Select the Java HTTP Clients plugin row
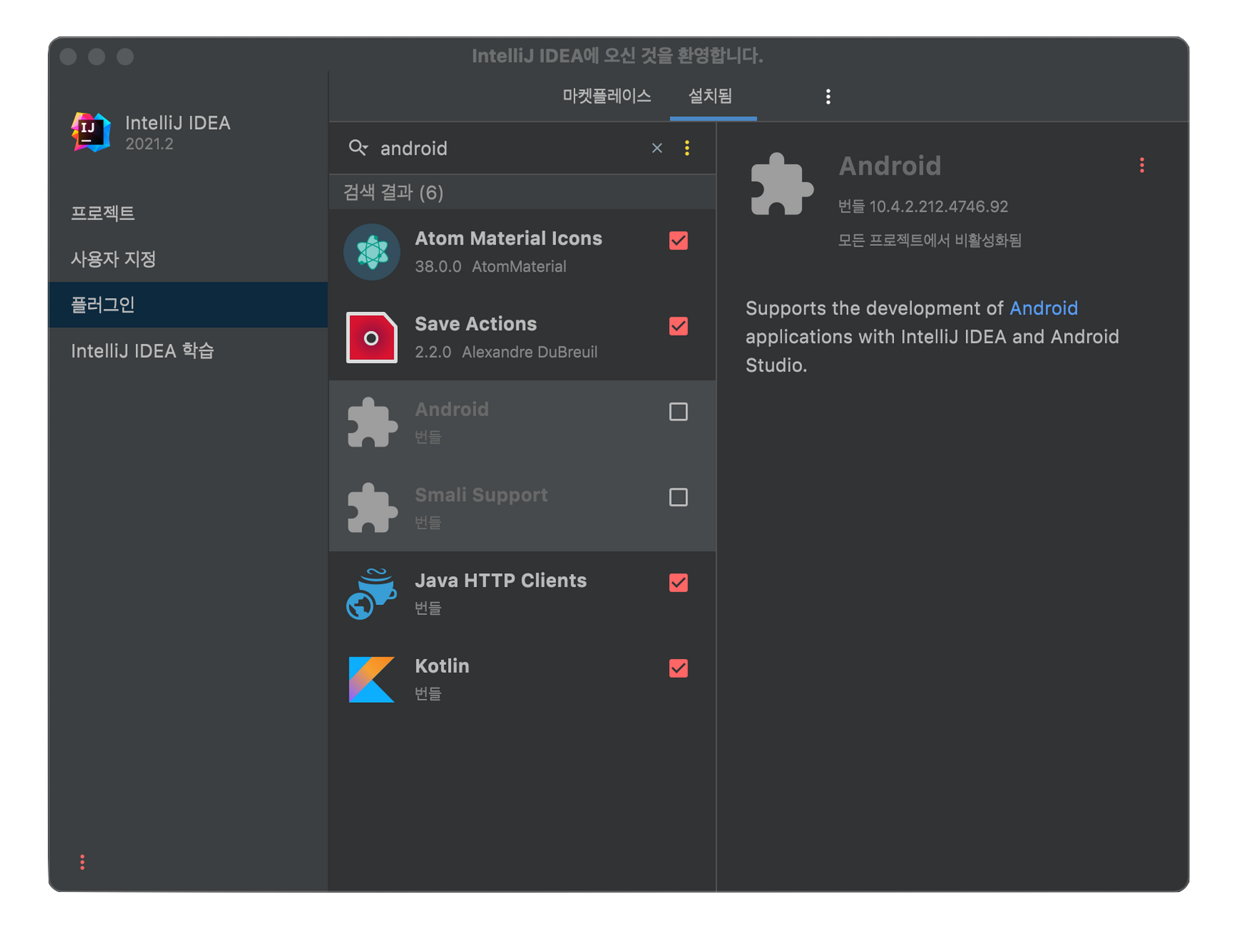Viewport: 1238px width, 952px height. click(523, 594)
